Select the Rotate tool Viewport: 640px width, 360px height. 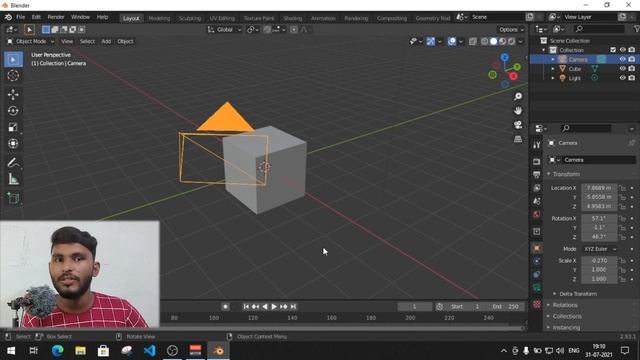tap(13, 111)
